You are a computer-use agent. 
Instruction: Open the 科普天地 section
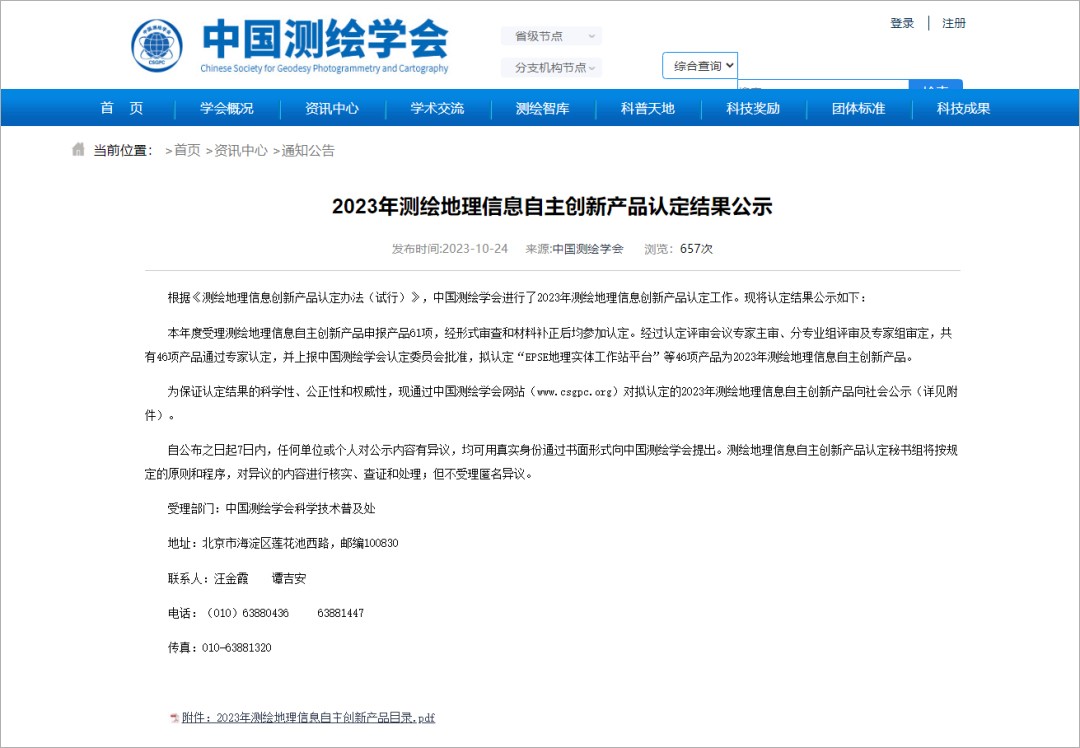coord(647,107)
